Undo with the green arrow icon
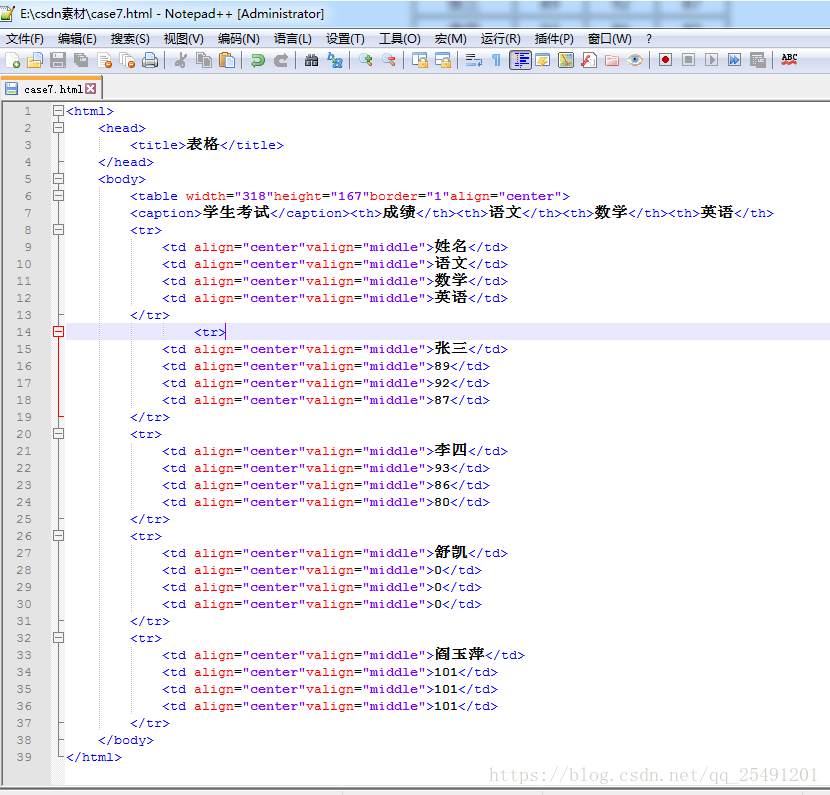 (258, 60)
